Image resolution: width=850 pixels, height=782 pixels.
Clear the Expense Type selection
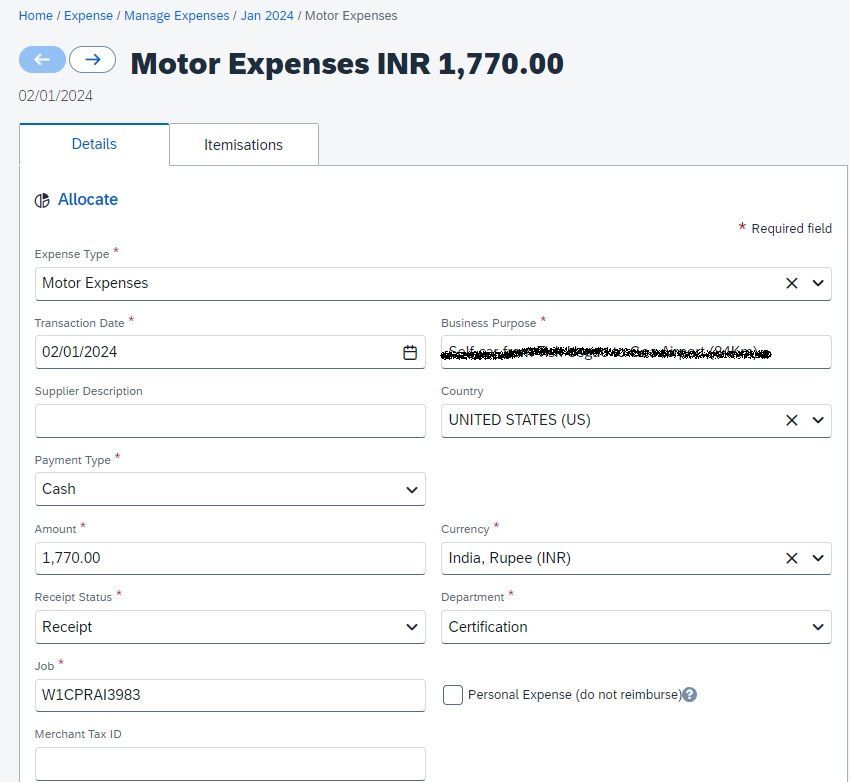[791, 283]
